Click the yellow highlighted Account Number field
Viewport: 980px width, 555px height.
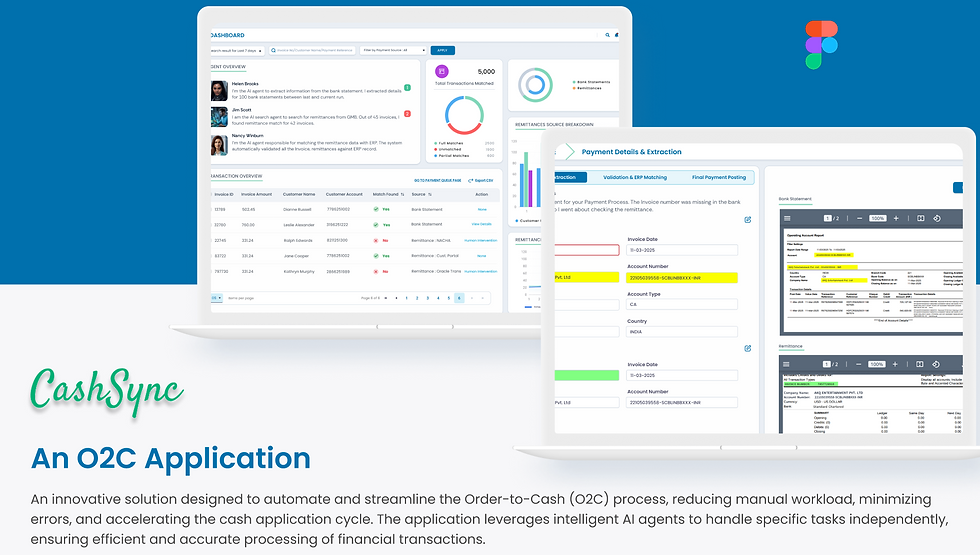(x=682, y=278)
